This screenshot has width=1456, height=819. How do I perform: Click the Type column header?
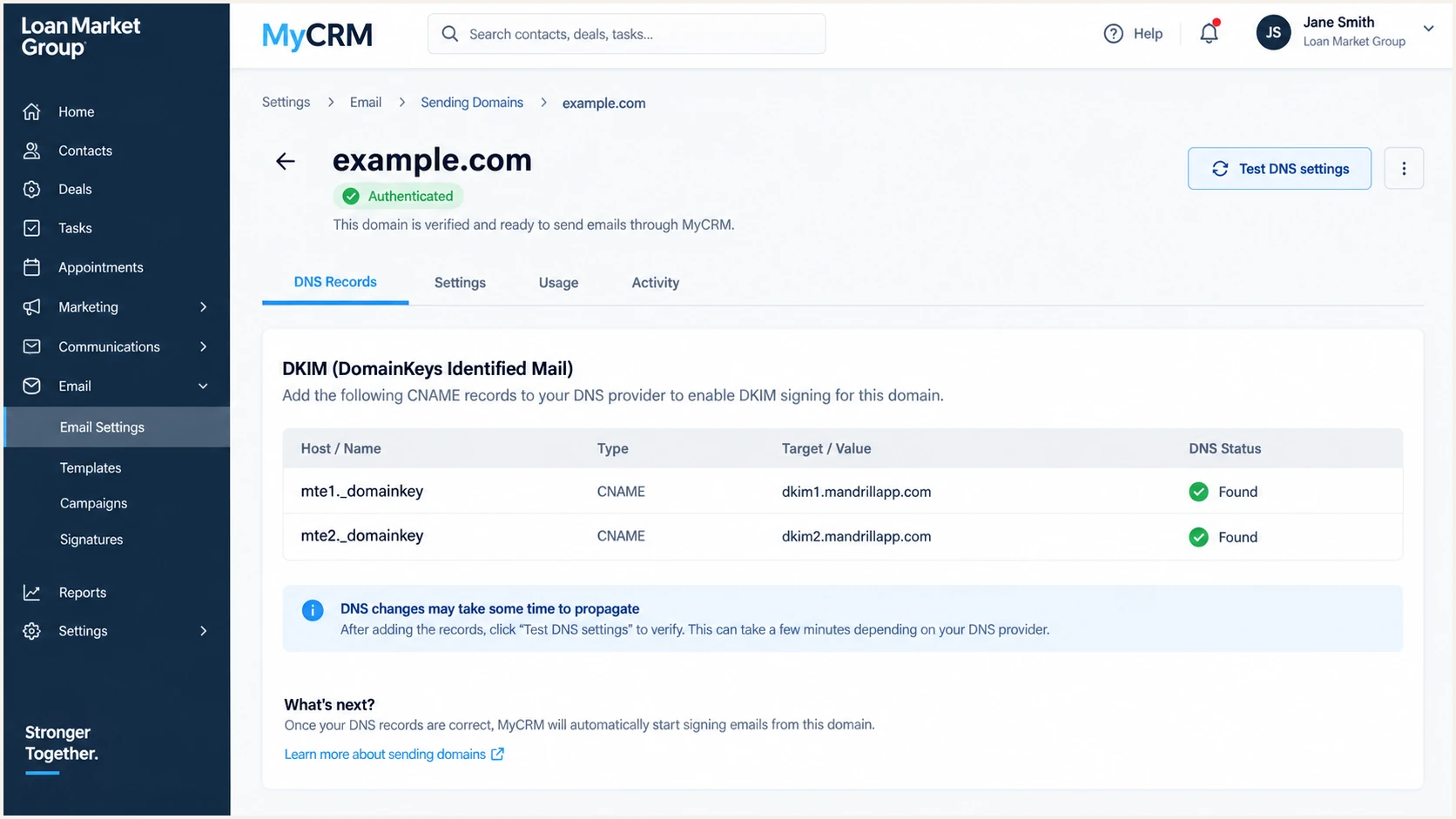tap(612, 448)
